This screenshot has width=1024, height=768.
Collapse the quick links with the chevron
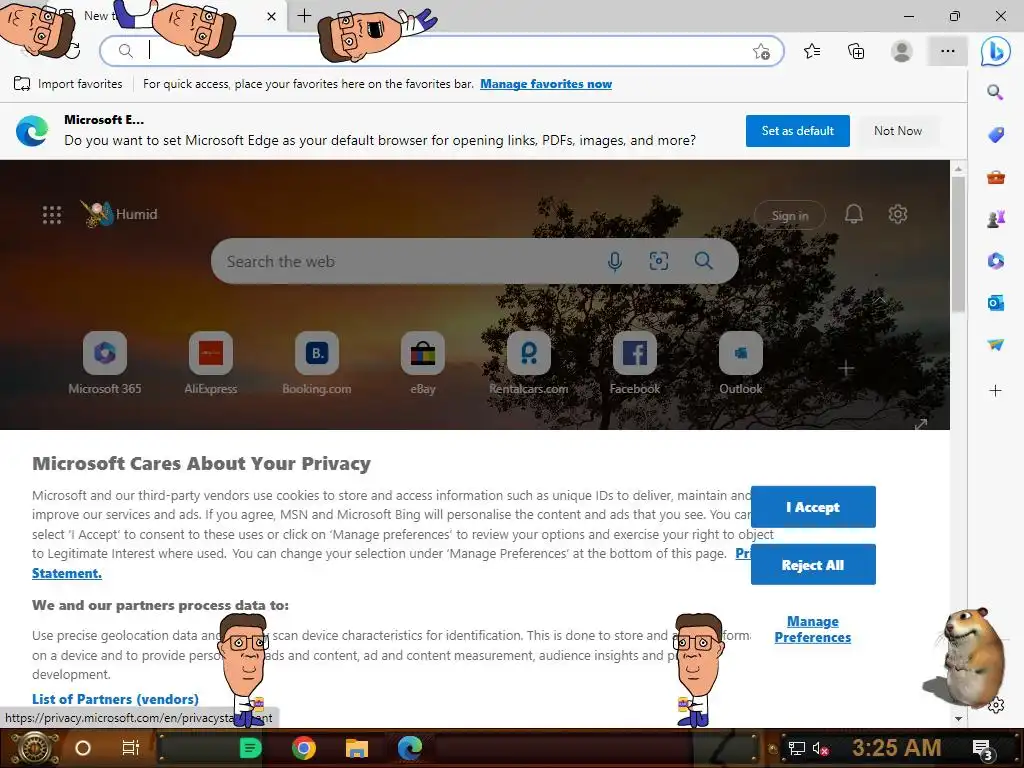click(880, 300)
